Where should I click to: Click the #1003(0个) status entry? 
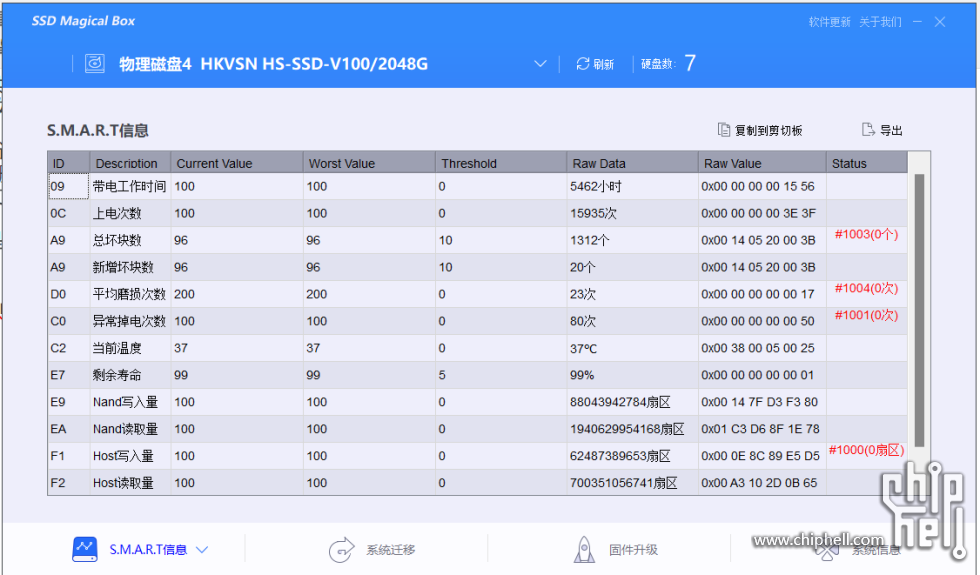(866, 234)
